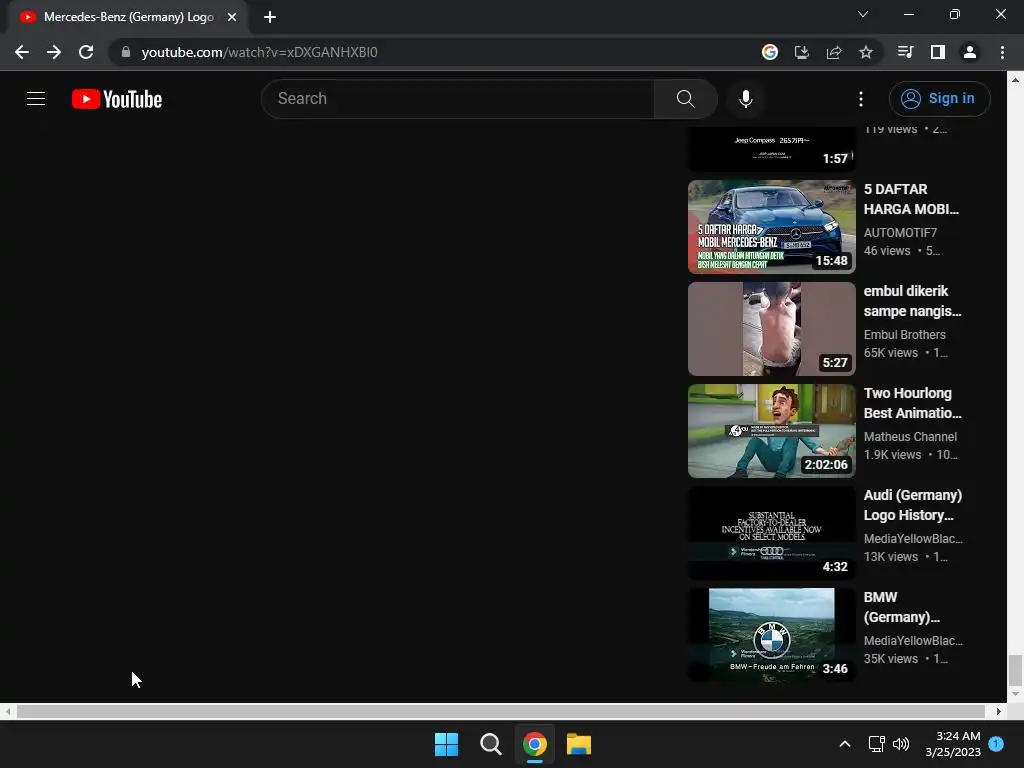
Task: Toggle the browser side panel
Action: [x=938, y=52]
